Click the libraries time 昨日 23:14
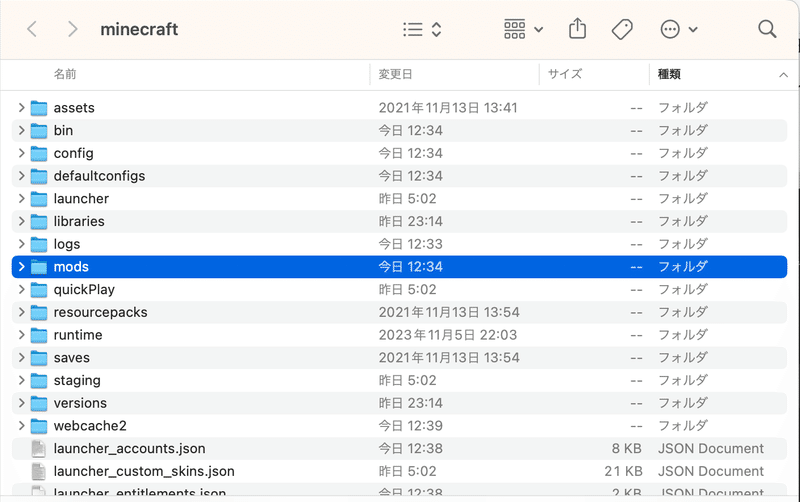Viewport: 800px width, 502px height. click(410, 221)
